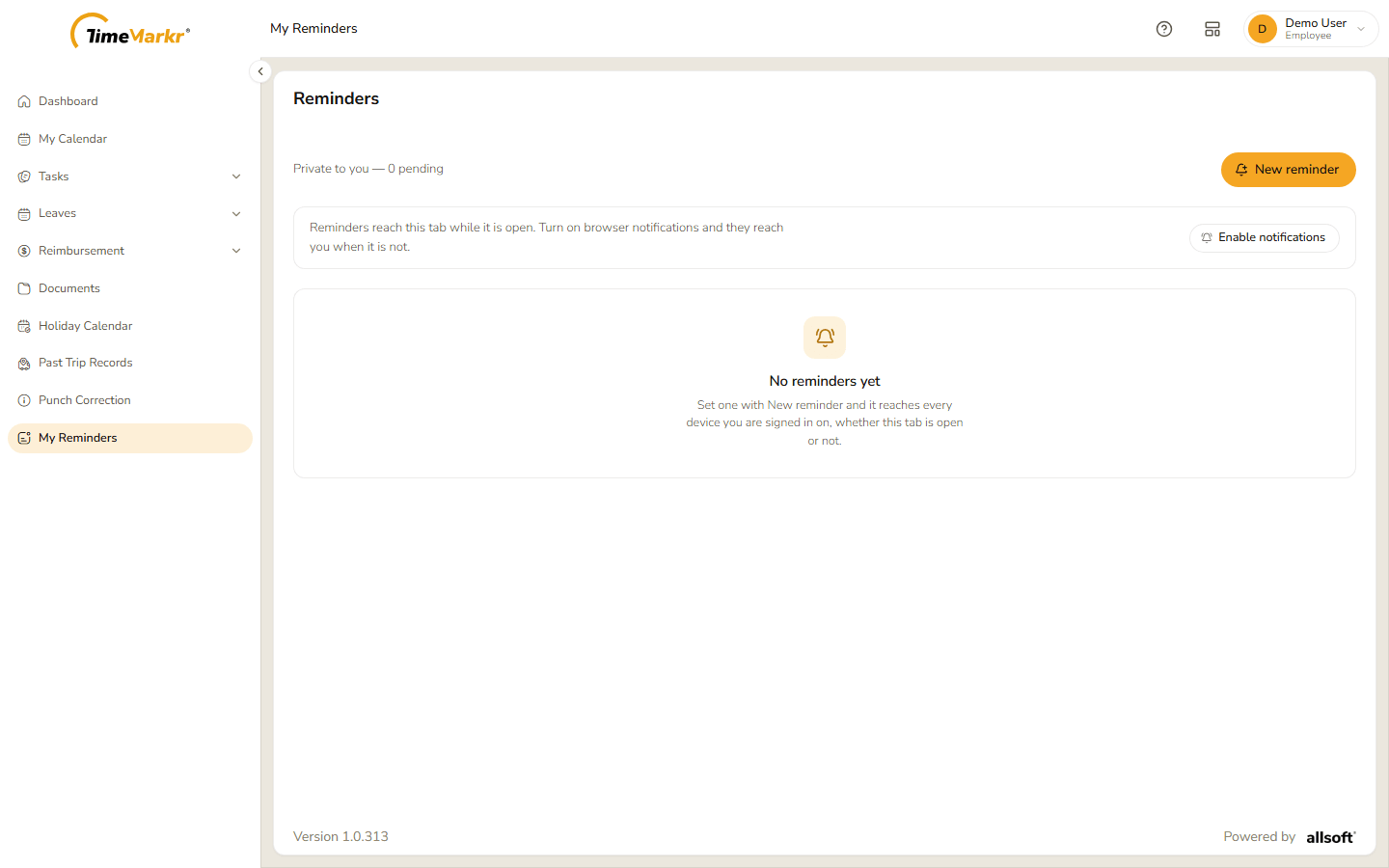Click the allsoft logo link
The width and height of the screenshot is (1389, 868).
[x=1331, y=837]
